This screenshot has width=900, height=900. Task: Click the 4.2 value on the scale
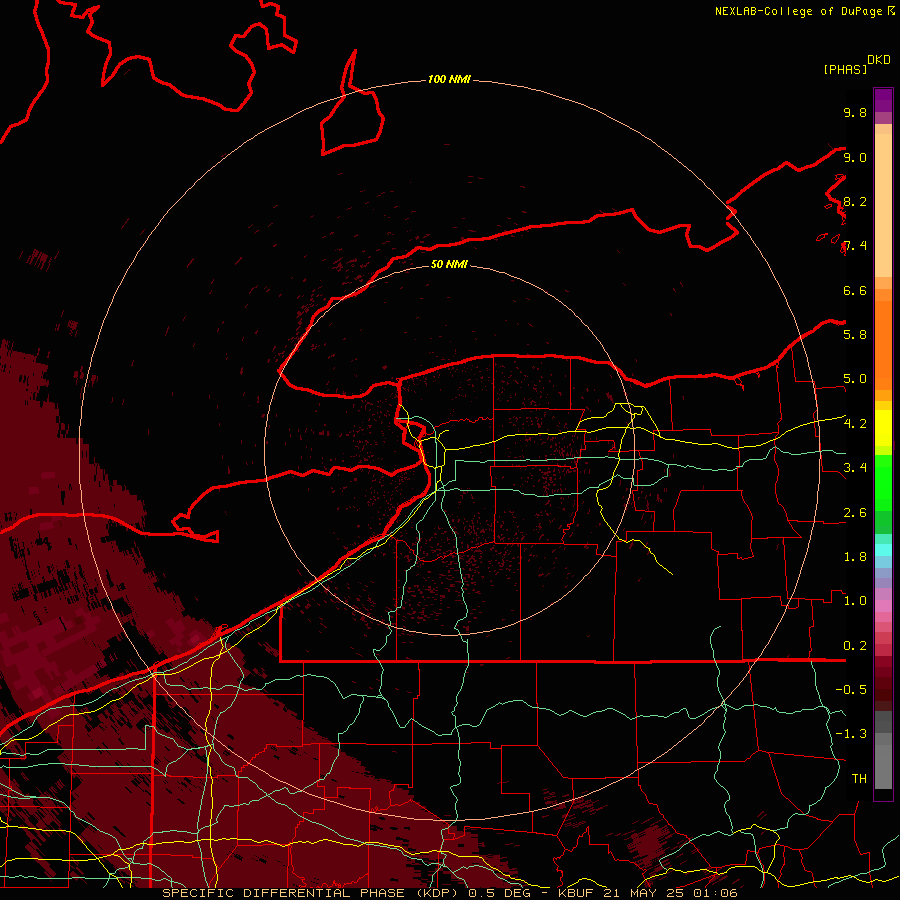coord(855,424)
